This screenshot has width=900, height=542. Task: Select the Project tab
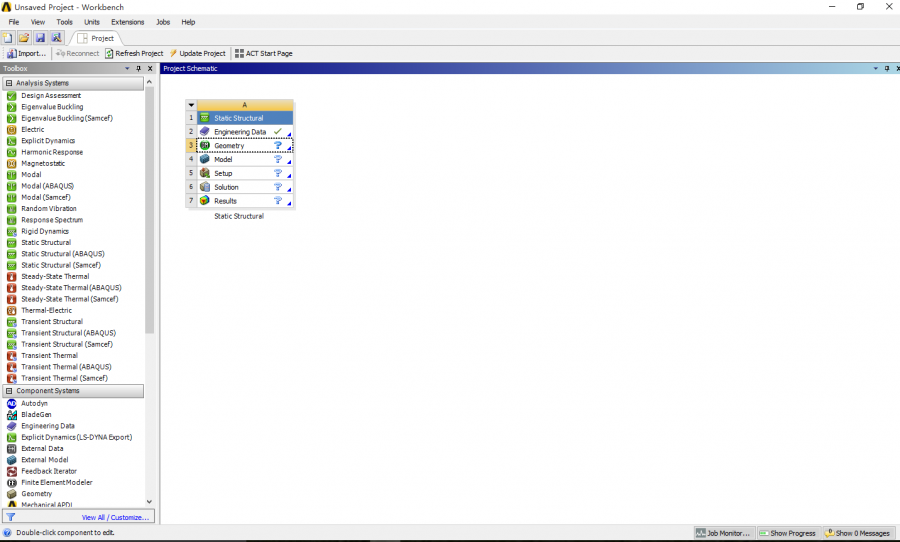pos(96,38)
